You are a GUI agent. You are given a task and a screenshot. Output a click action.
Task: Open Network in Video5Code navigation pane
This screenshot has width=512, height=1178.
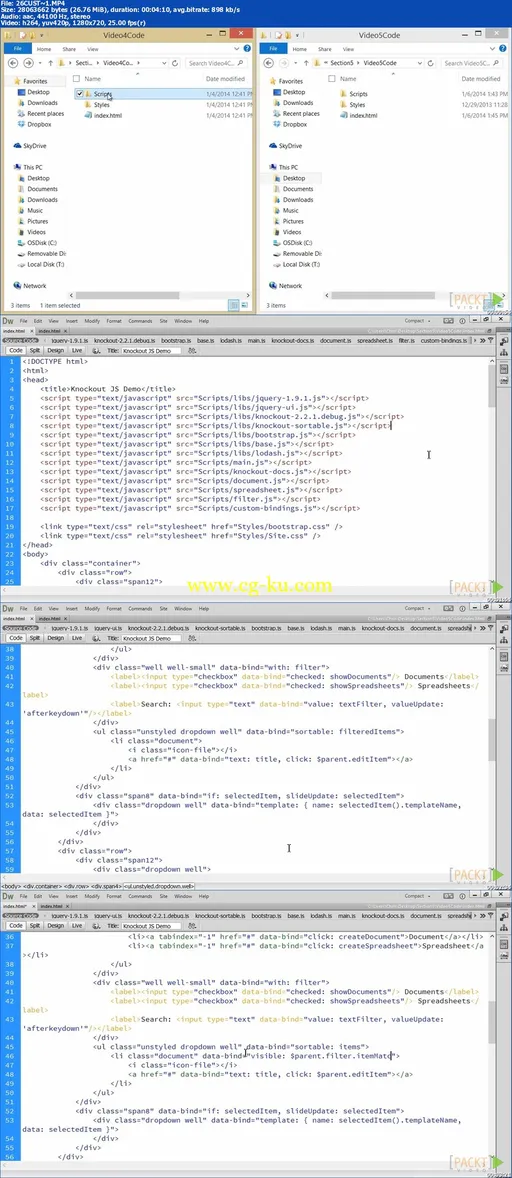click(x=285, y=285)
